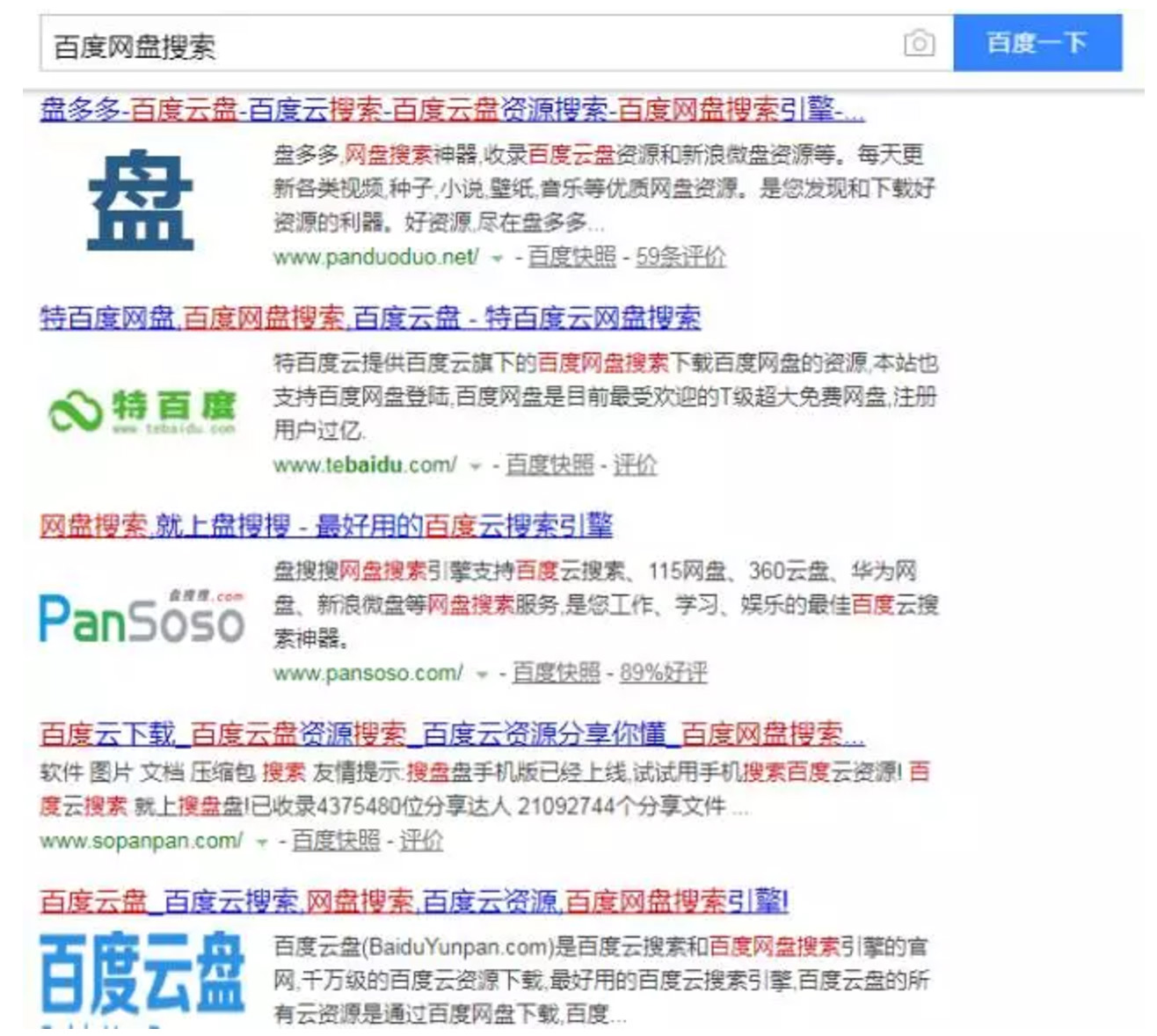The height and width of the screenshot is (1036, 1157).
Task: Click the camera image-search icon
Action: tap(919, 42)
